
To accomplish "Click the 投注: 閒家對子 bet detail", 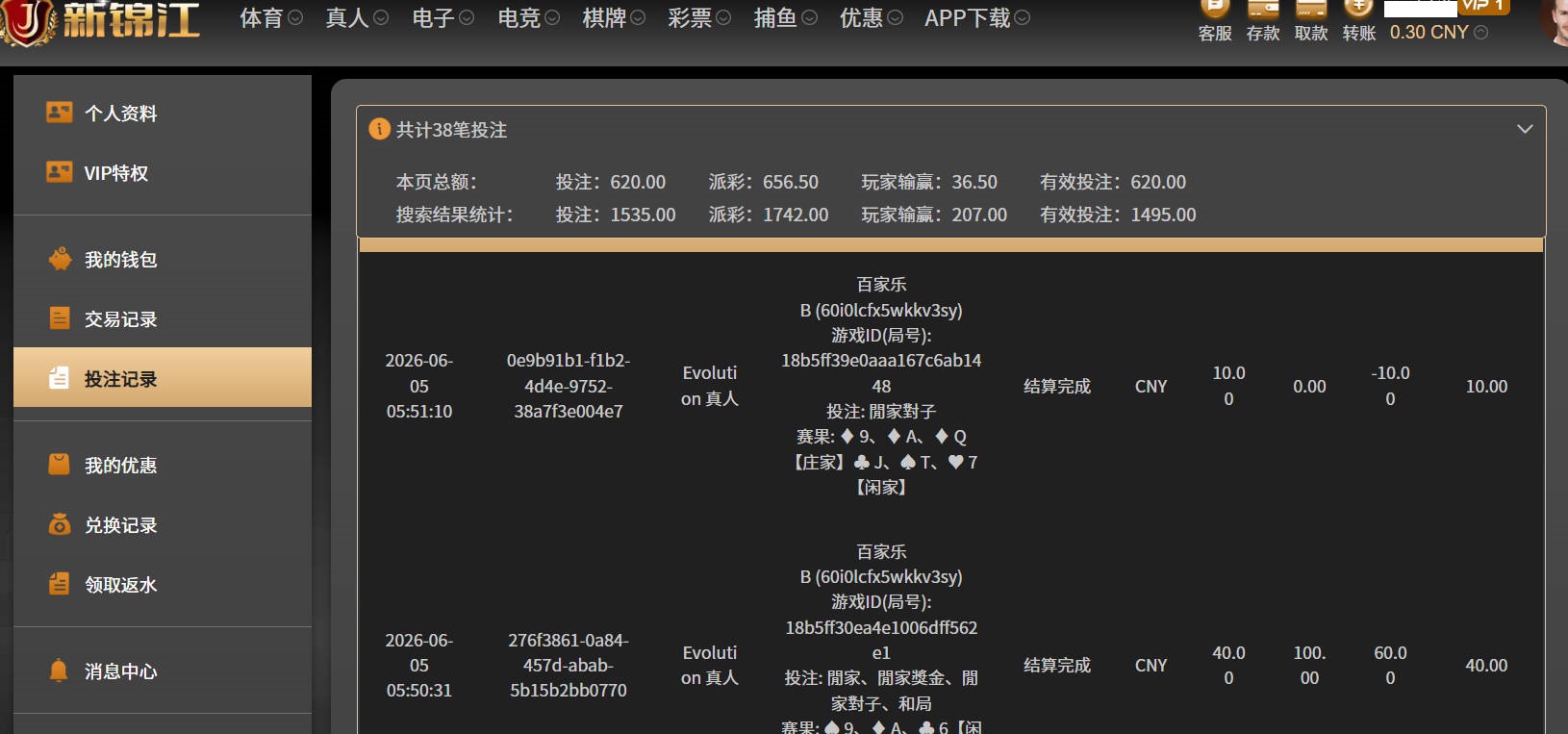I will tap(881, 412).
